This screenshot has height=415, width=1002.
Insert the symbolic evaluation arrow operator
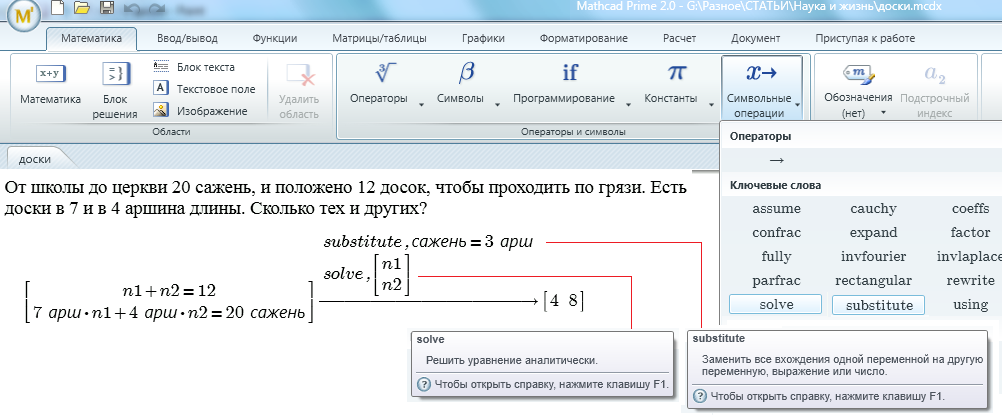click(x=776, y=160)
